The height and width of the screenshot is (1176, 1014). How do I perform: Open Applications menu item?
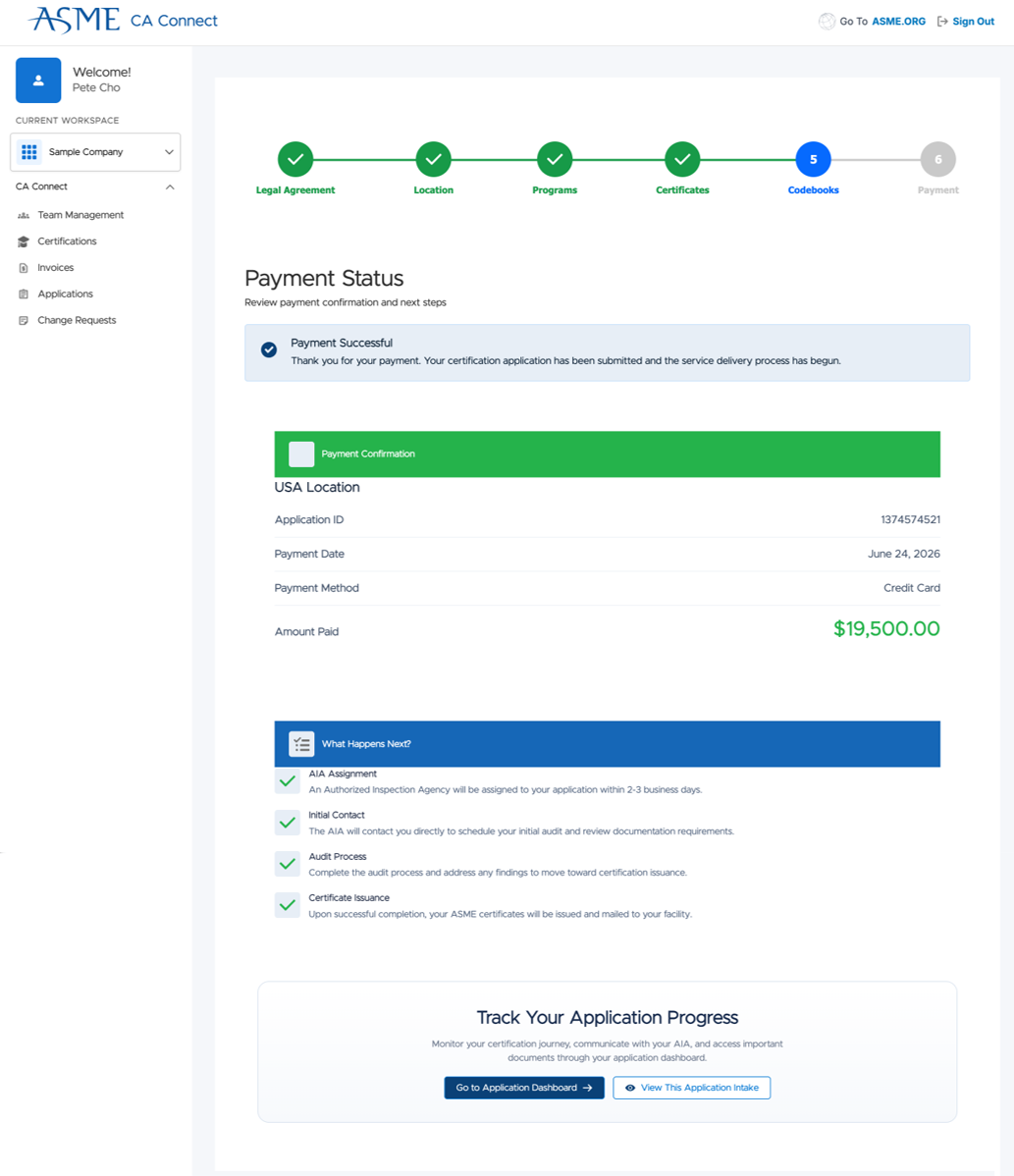(65, 294)
